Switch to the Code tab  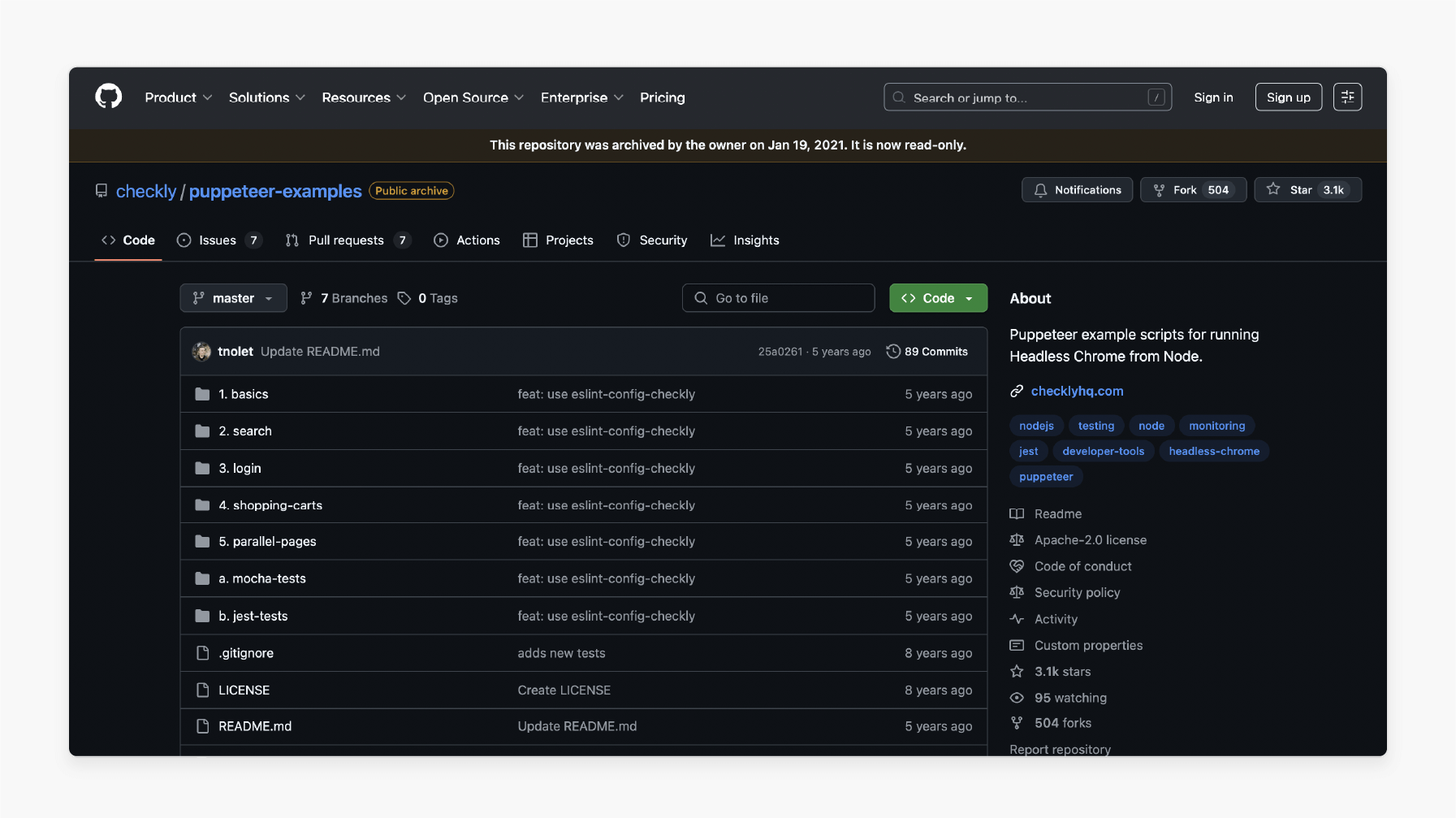click(128, 240)
